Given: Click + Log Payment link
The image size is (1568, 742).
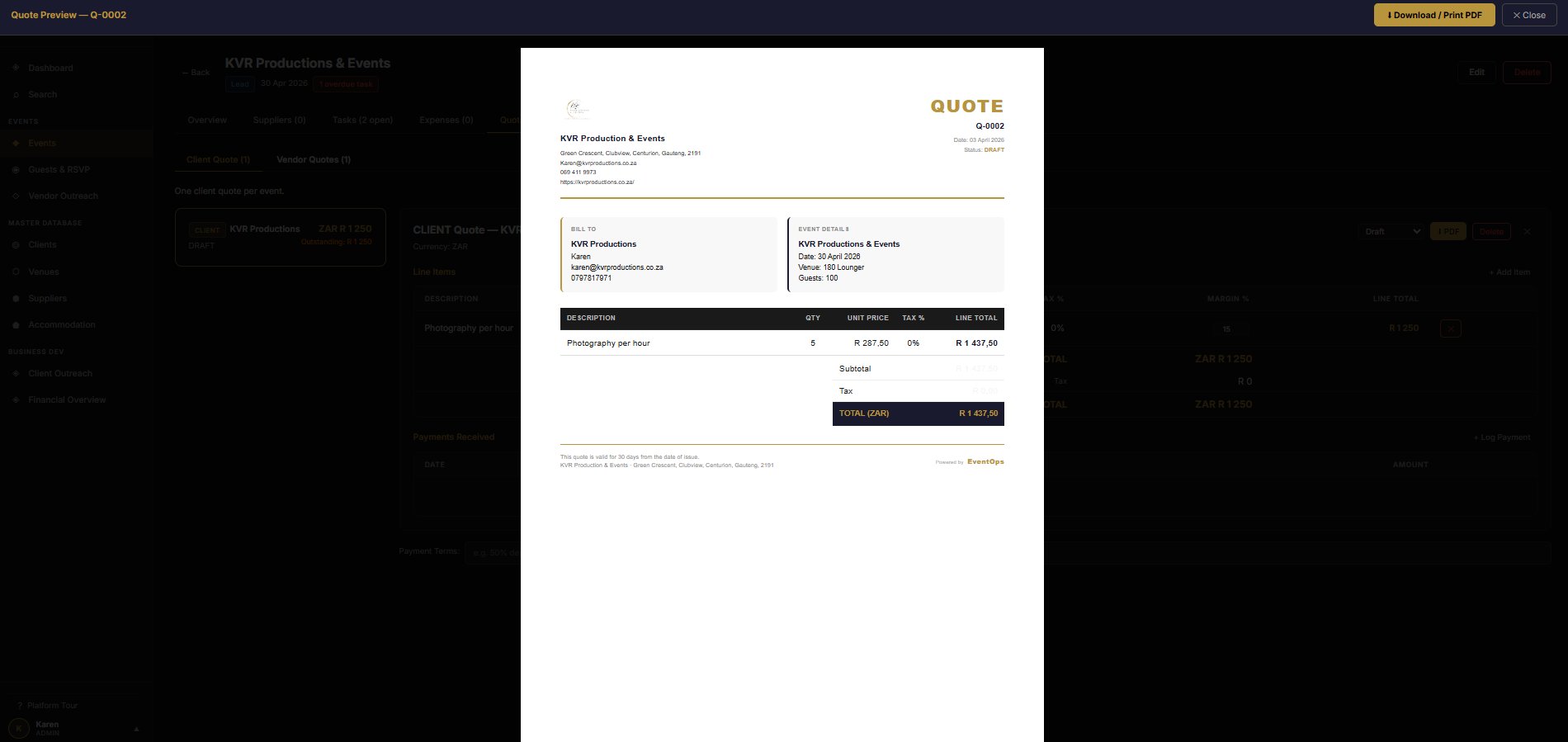Looking at the screenshot, I should [1502, 437].
